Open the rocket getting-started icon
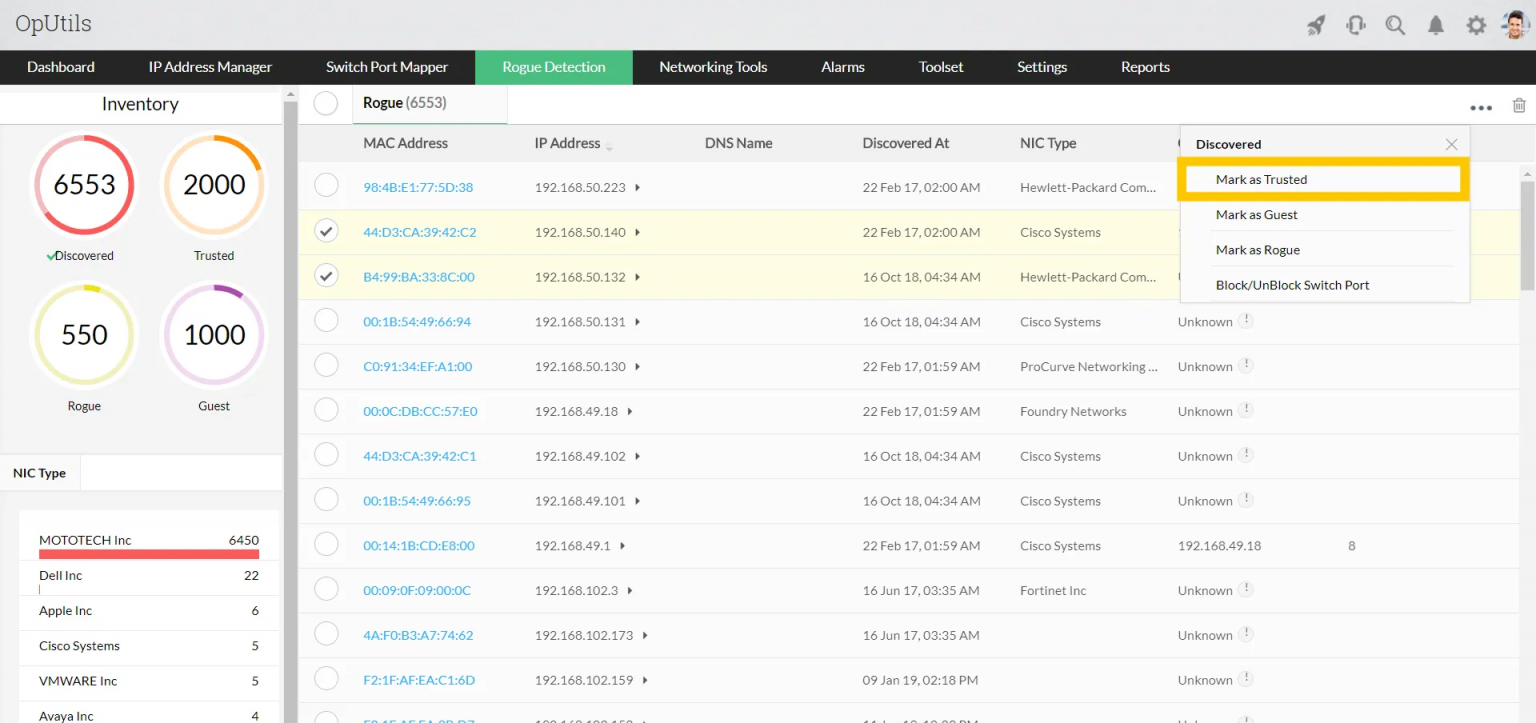 (x=1316, y=24)
